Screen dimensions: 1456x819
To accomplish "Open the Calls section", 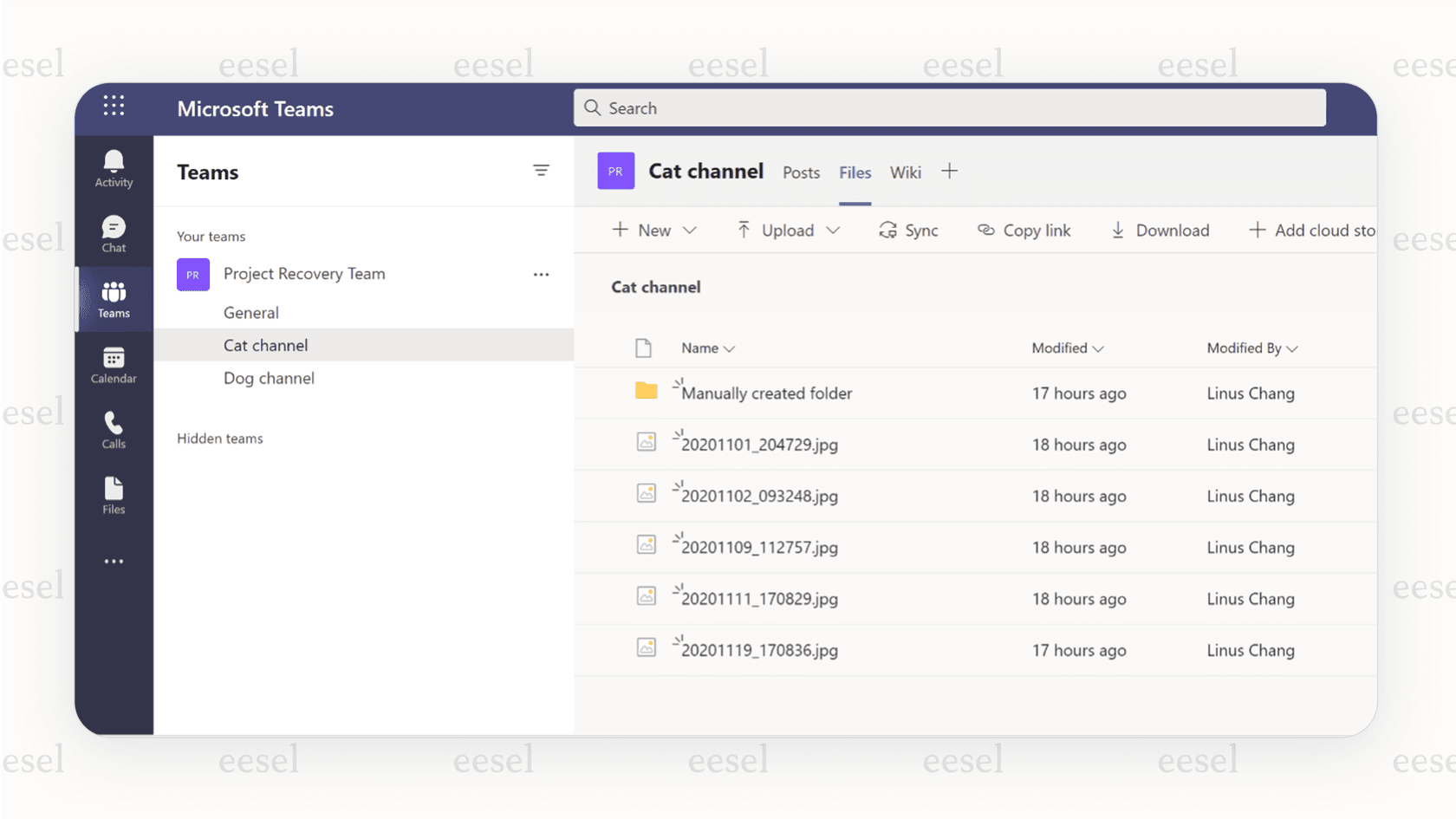I will click(x=114, y=430).
